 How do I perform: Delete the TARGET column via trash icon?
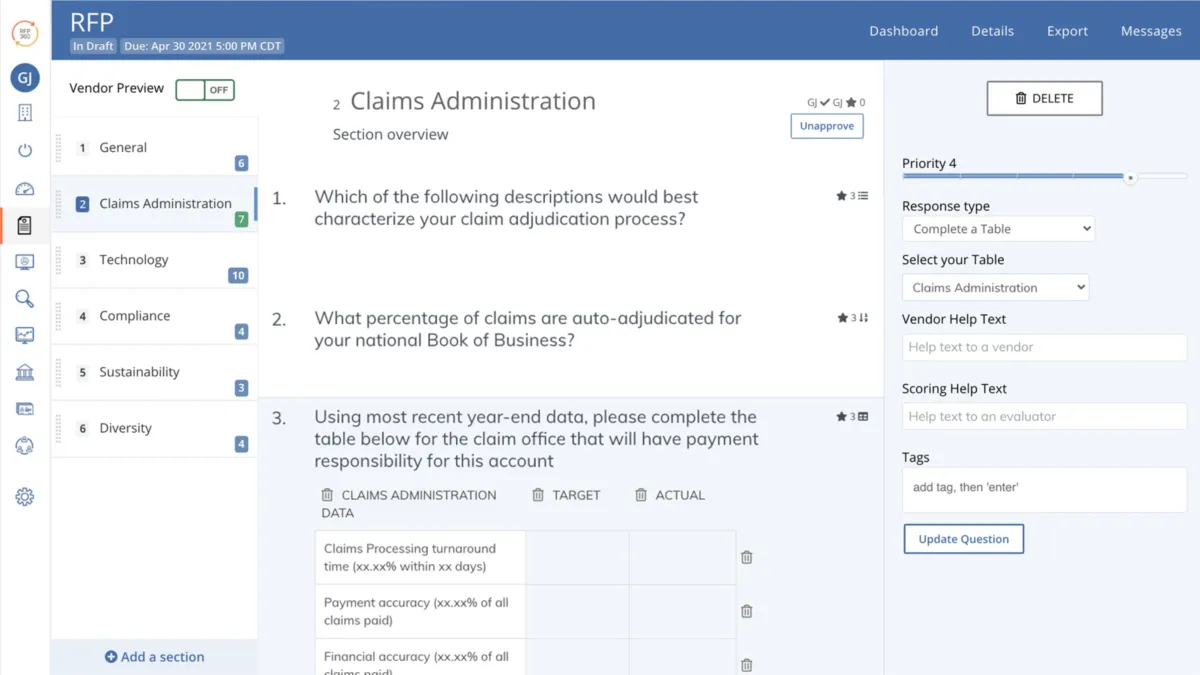tap(538, 495)
